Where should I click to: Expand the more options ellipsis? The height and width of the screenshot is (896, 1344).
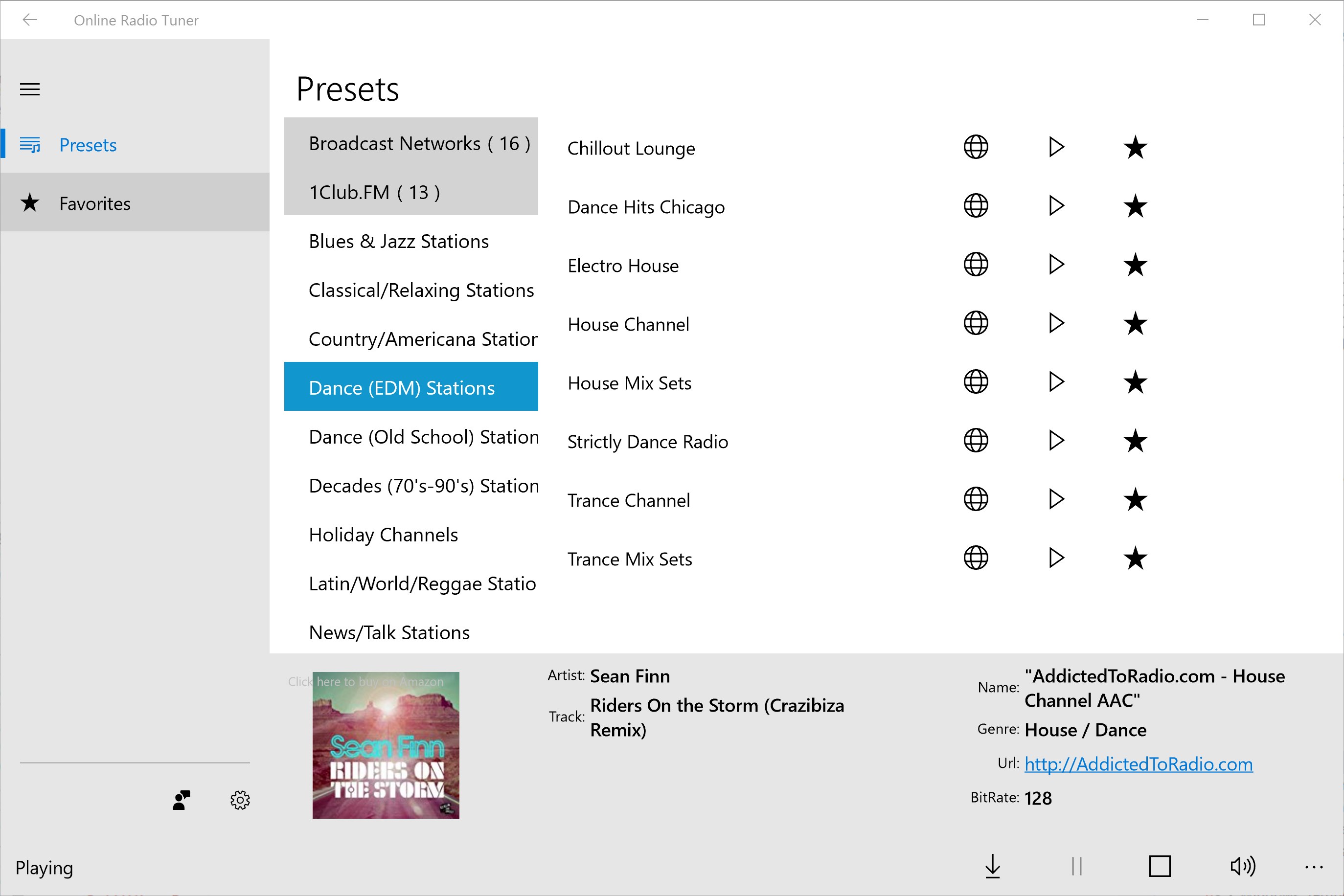click(x=1314, y=867)
